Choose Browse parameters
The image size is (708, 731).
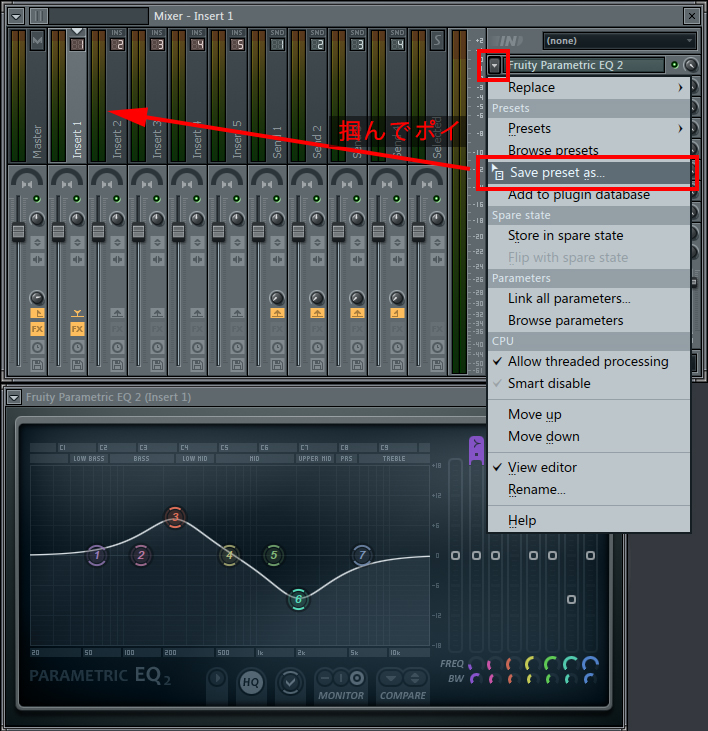(x=589, y=321)
